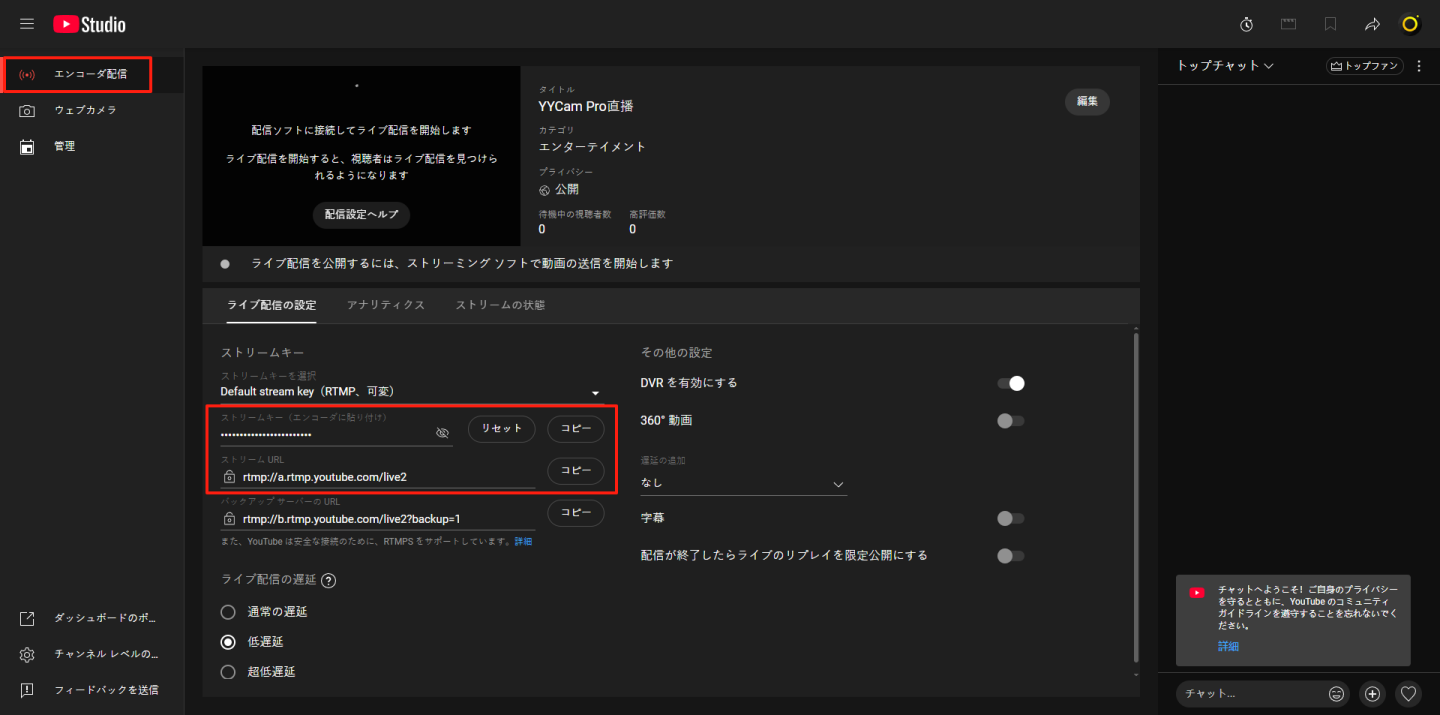
Task: Open emoji picker in chat box
Action: click(1336, 693)
